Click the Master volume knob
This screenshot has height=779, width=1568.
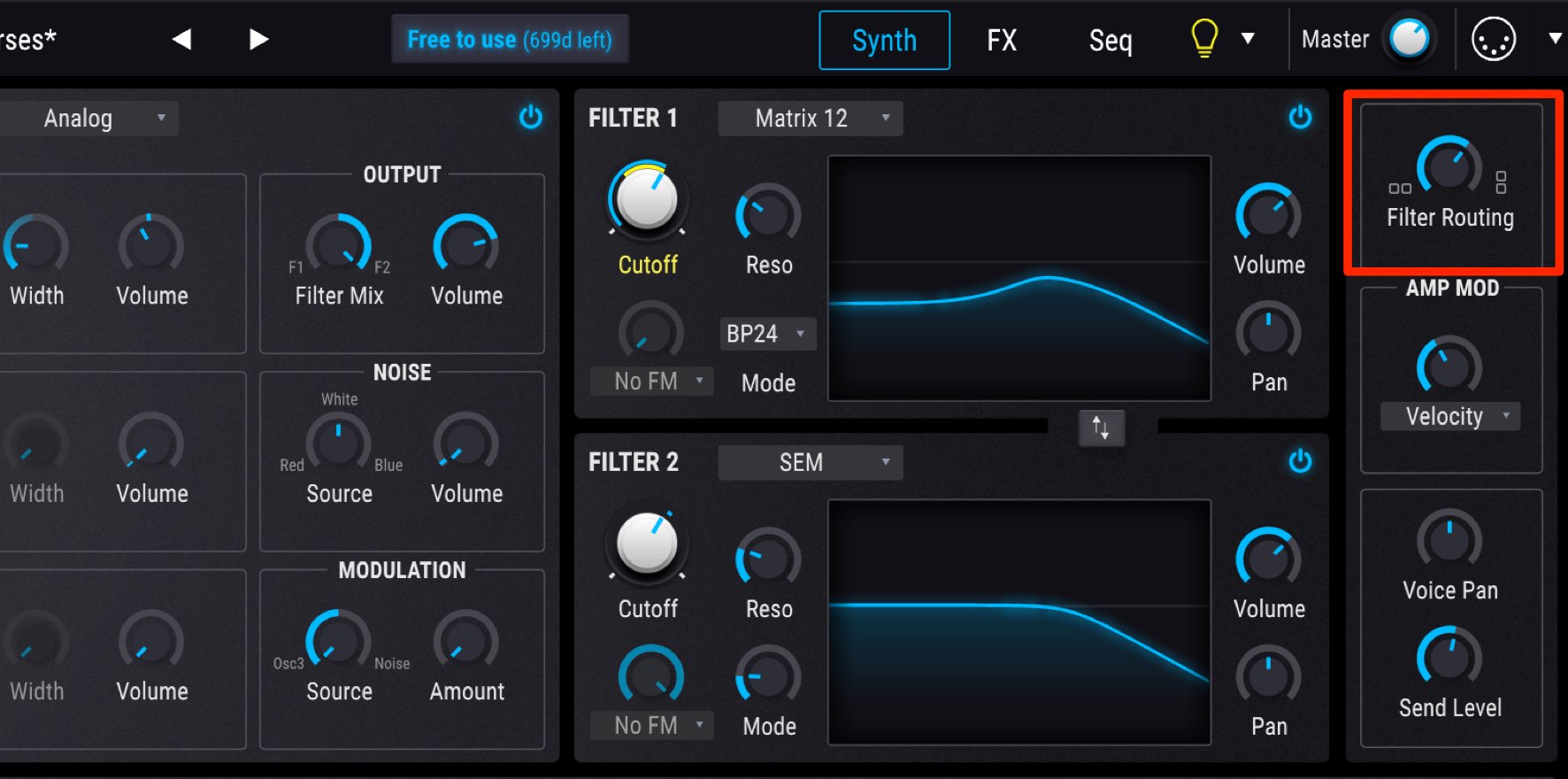tap(1410, 39)
